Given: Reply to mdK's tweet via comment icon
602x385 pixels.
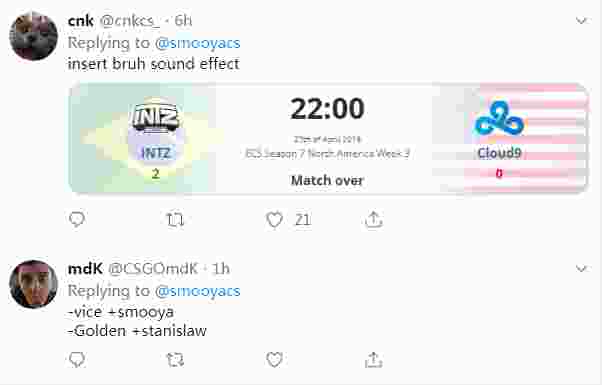Looking at the screenshot, I should click(x=77, y=360).
